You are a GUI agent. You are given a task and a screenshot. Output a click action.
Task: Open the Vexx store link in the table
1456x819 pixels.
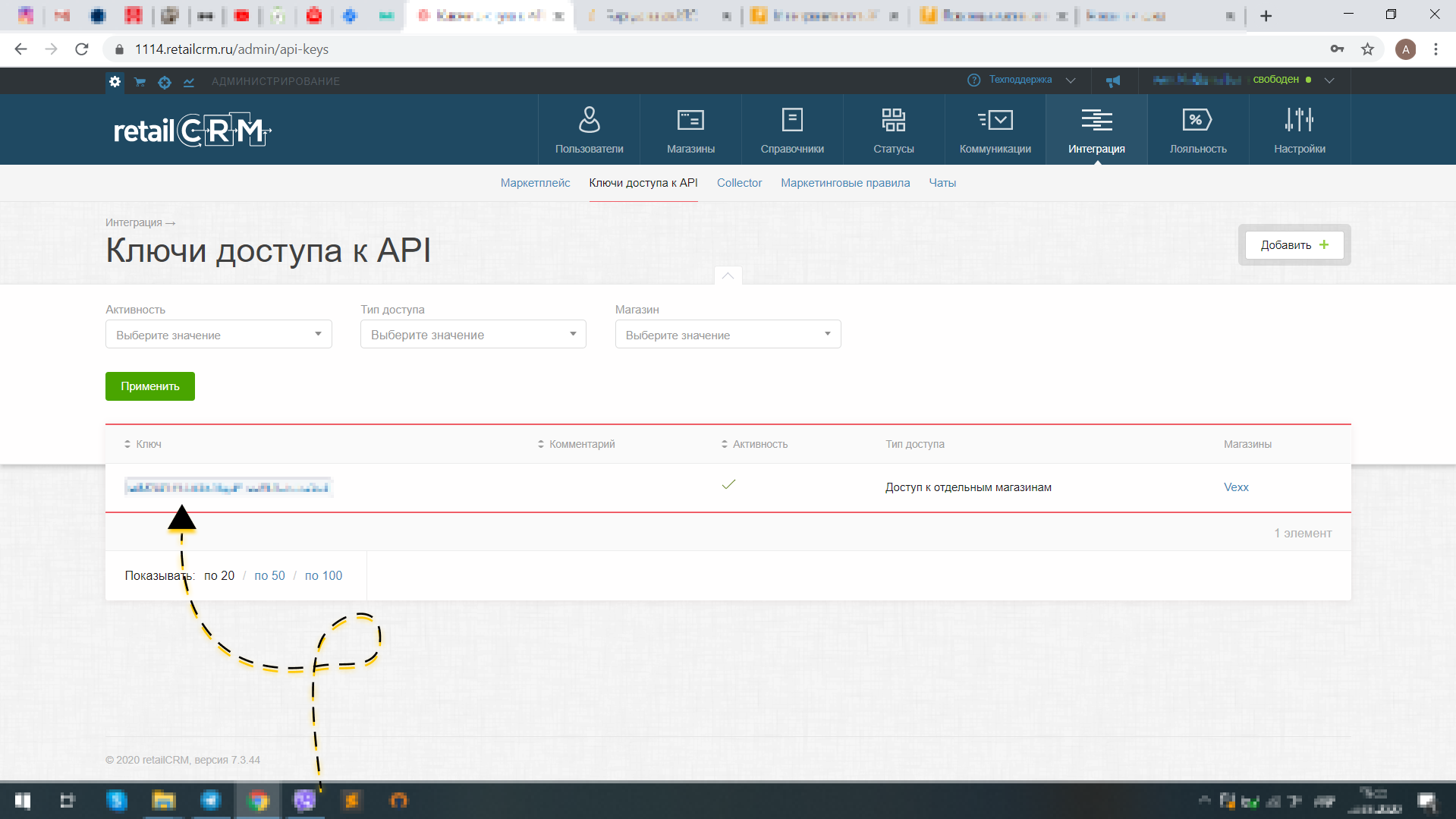[x=1236, y=487]
